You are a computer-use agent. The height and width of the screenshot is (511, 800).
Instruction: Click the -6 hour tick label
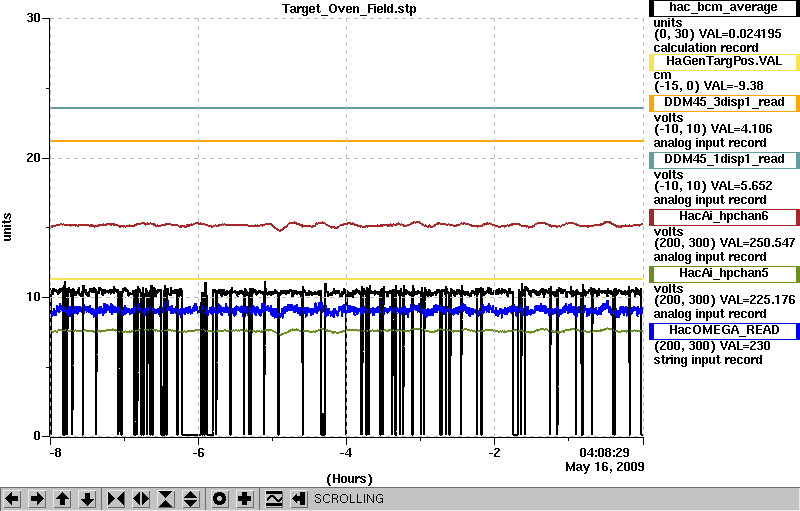coord(198,452)
